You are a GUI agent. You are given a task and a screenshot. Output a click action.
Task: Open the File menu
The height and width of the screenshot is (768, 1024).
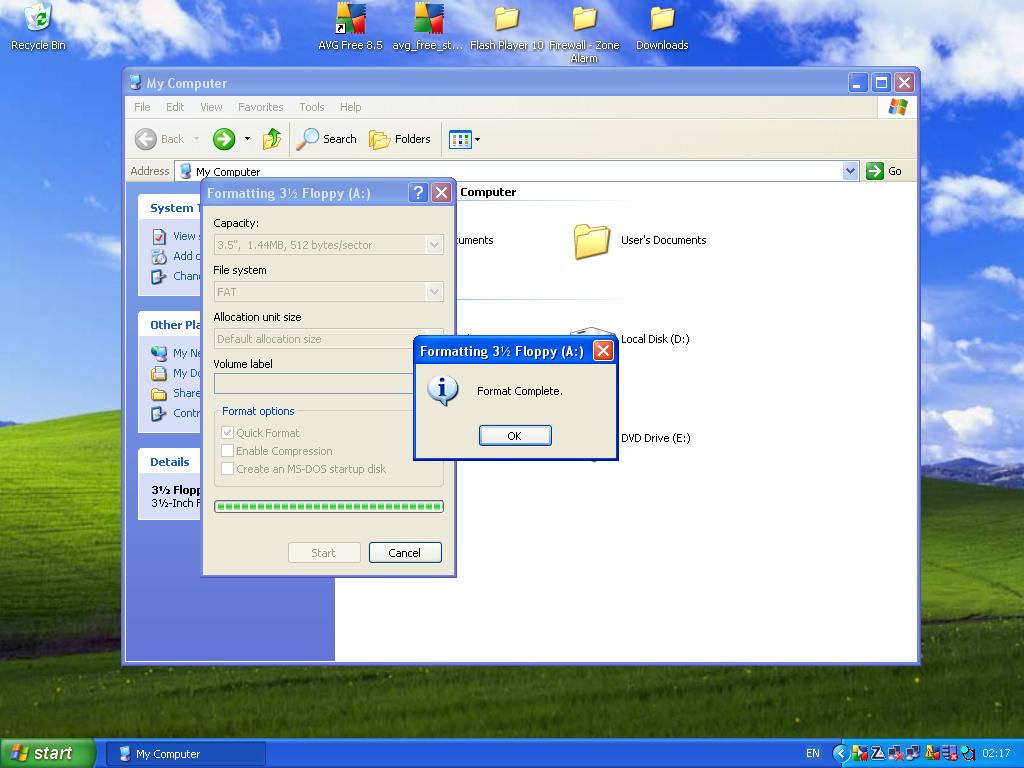tap(142, 107)
